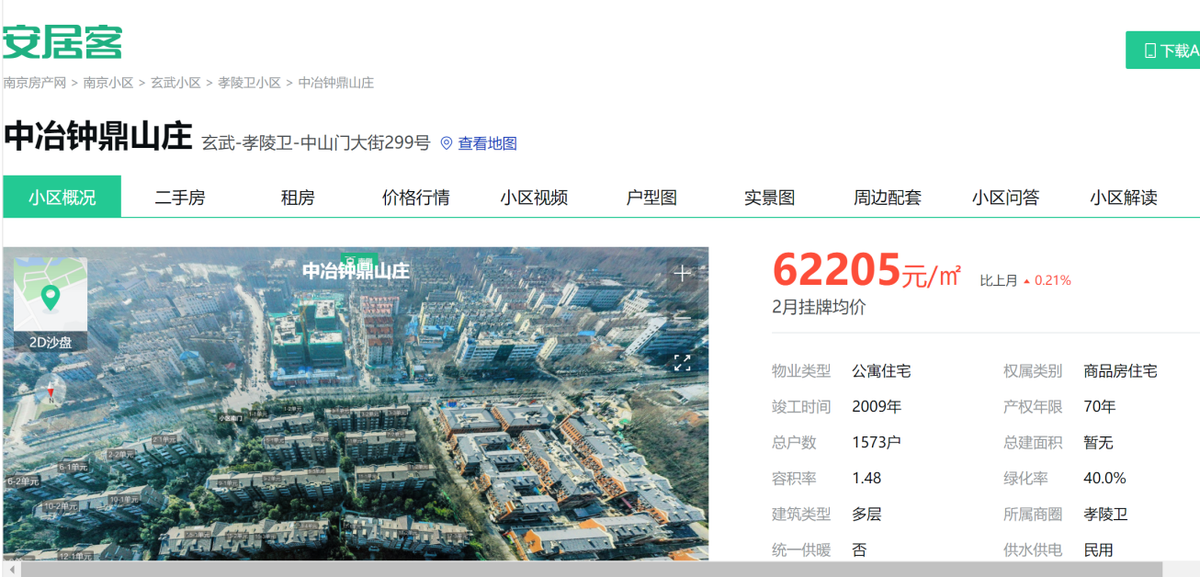1200x577 pixels.
Task: Click the 查看地图 link
Action: [x=489, y=143]
